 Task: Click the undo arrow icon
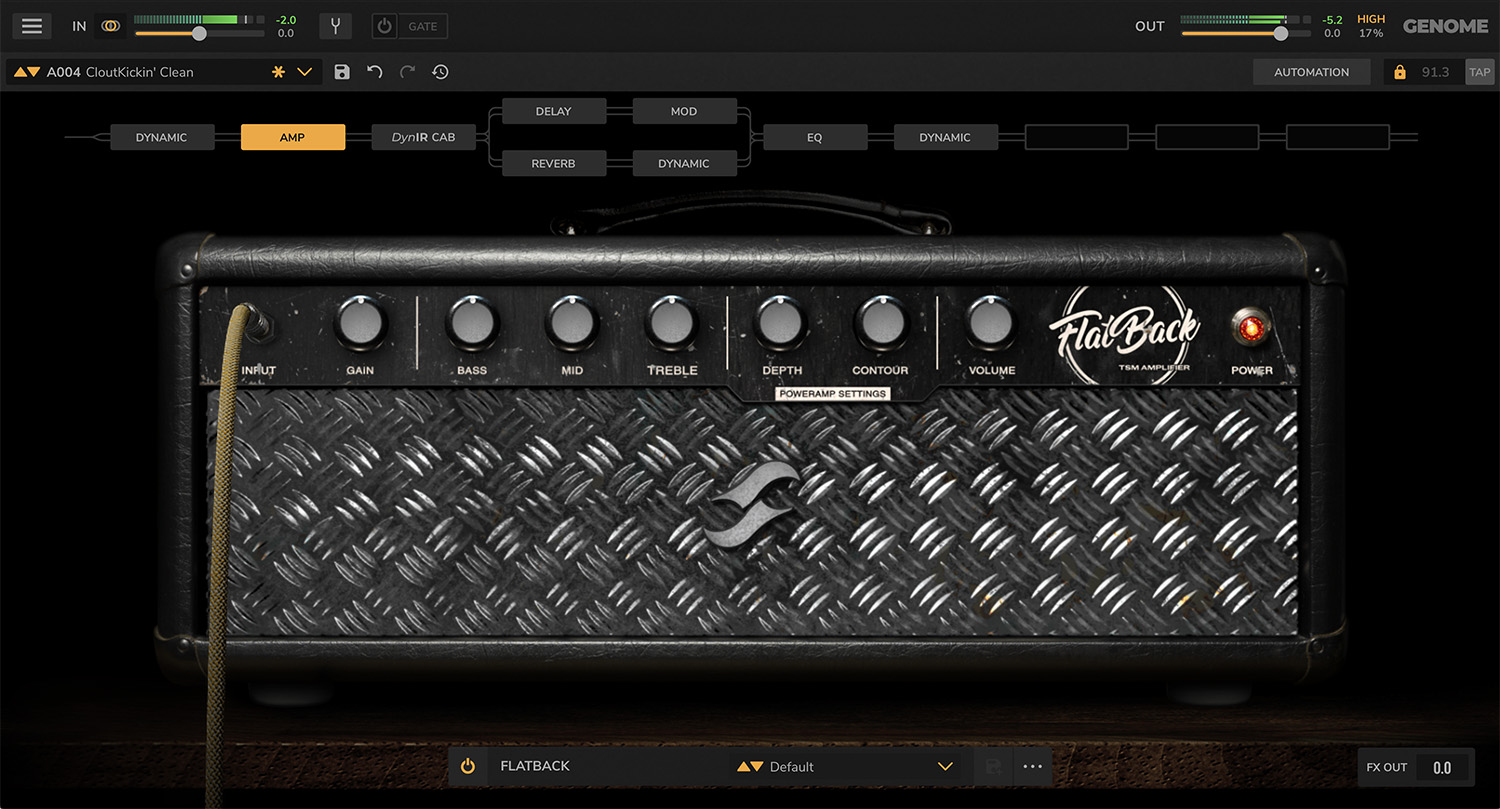[x=374, y=72]
